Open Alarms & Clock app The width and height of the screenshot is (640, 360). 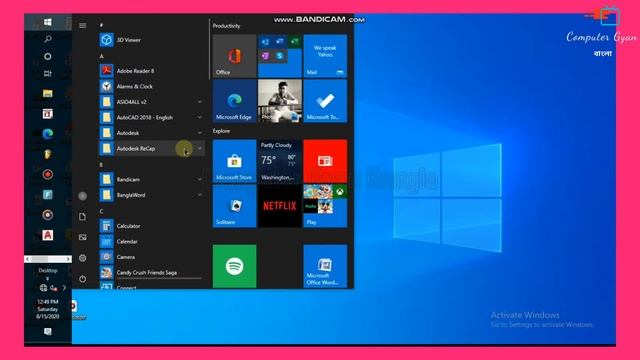[x=151, y=86]
